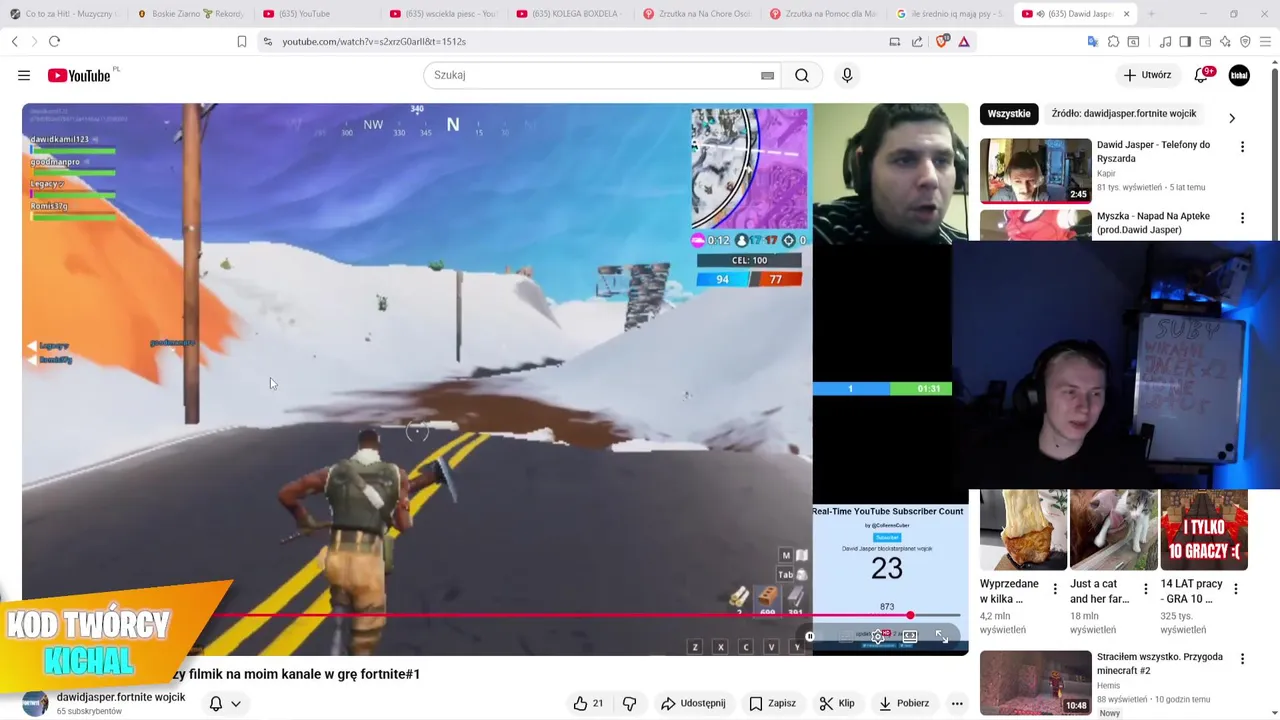1280x720 pixels.
Task: Expand the notification preferences bell dropdown
Action: click(225, 703)
